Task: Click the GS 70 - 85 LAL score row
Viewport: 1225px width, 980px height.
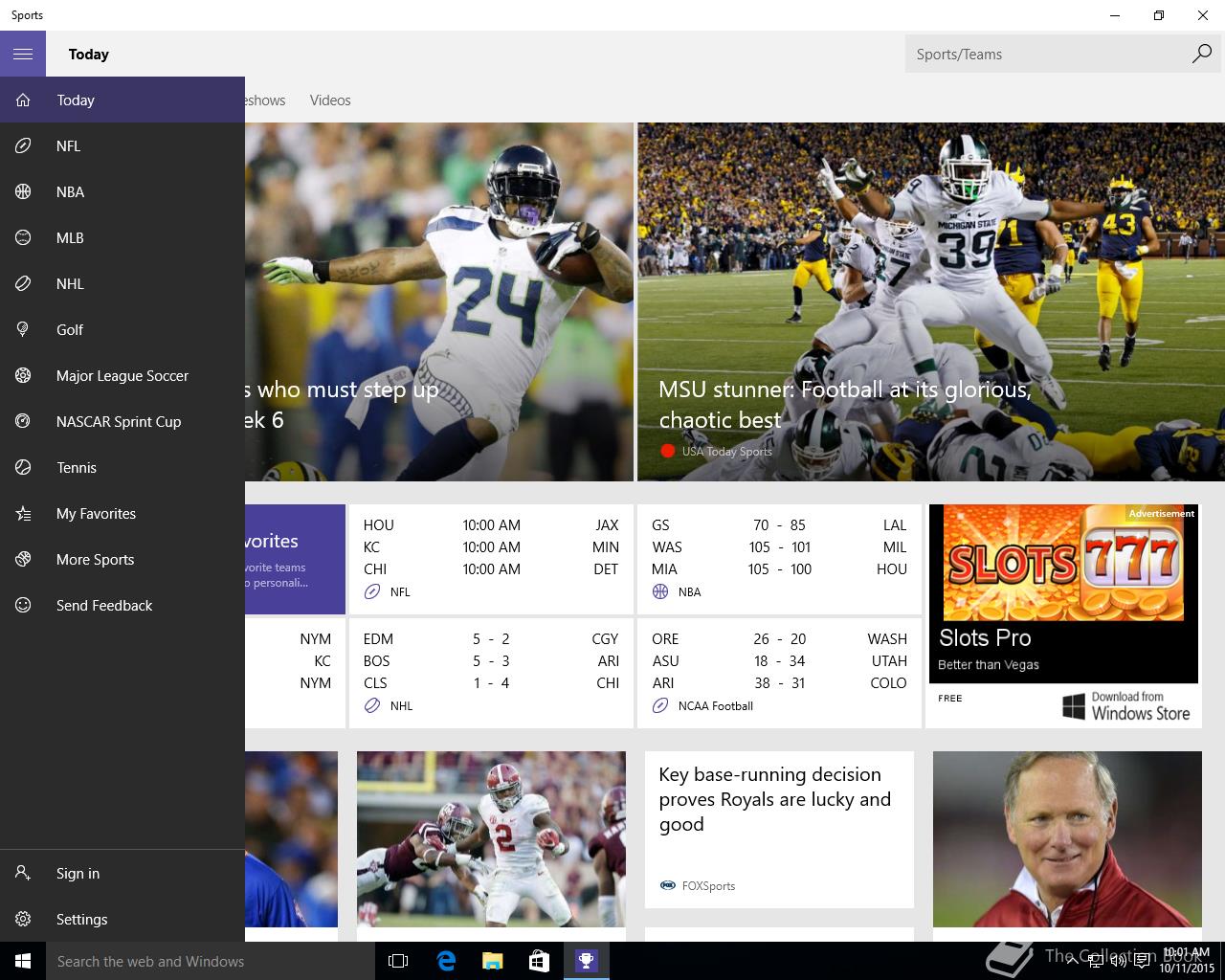Action: pyautogui.click(x=779, y=525)
